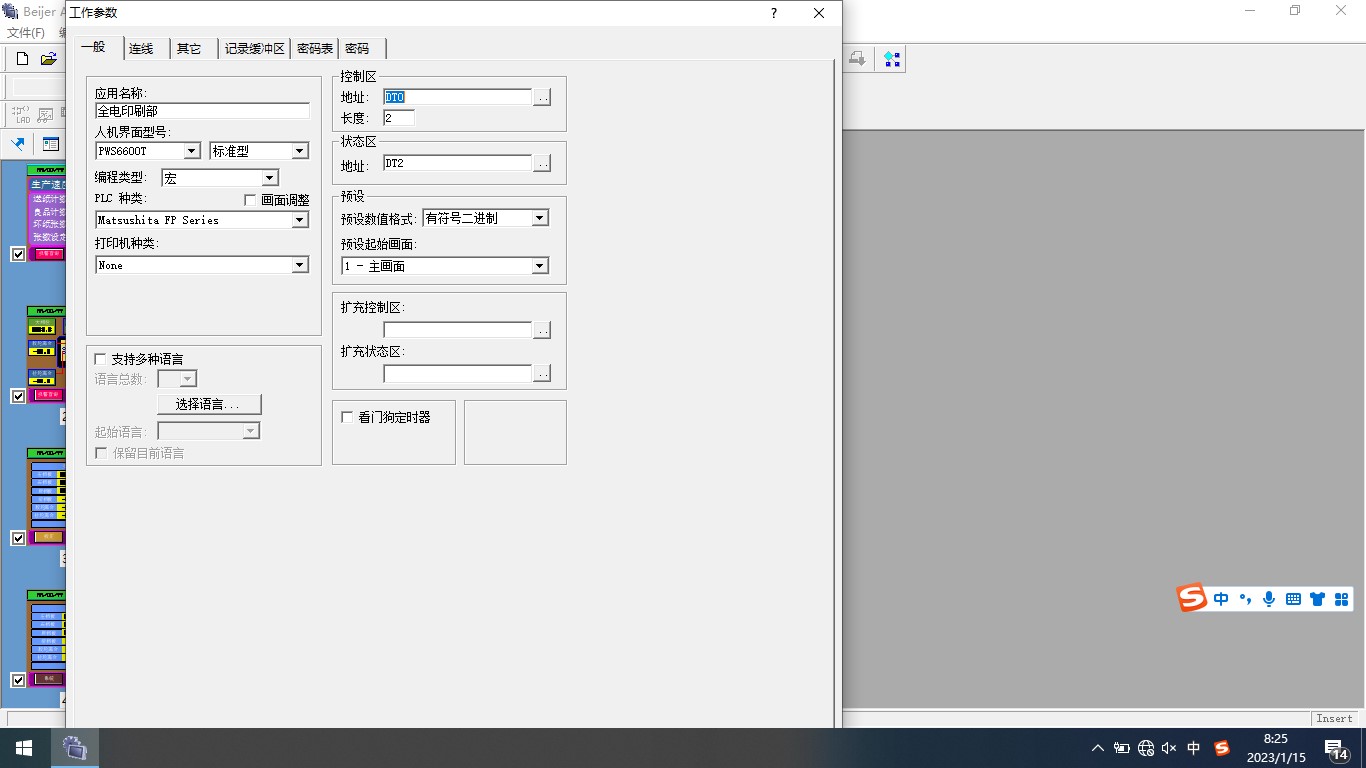Open the 记录缓冲区 tab
The width and height of the screenshot is (1366, 768).
254,49
